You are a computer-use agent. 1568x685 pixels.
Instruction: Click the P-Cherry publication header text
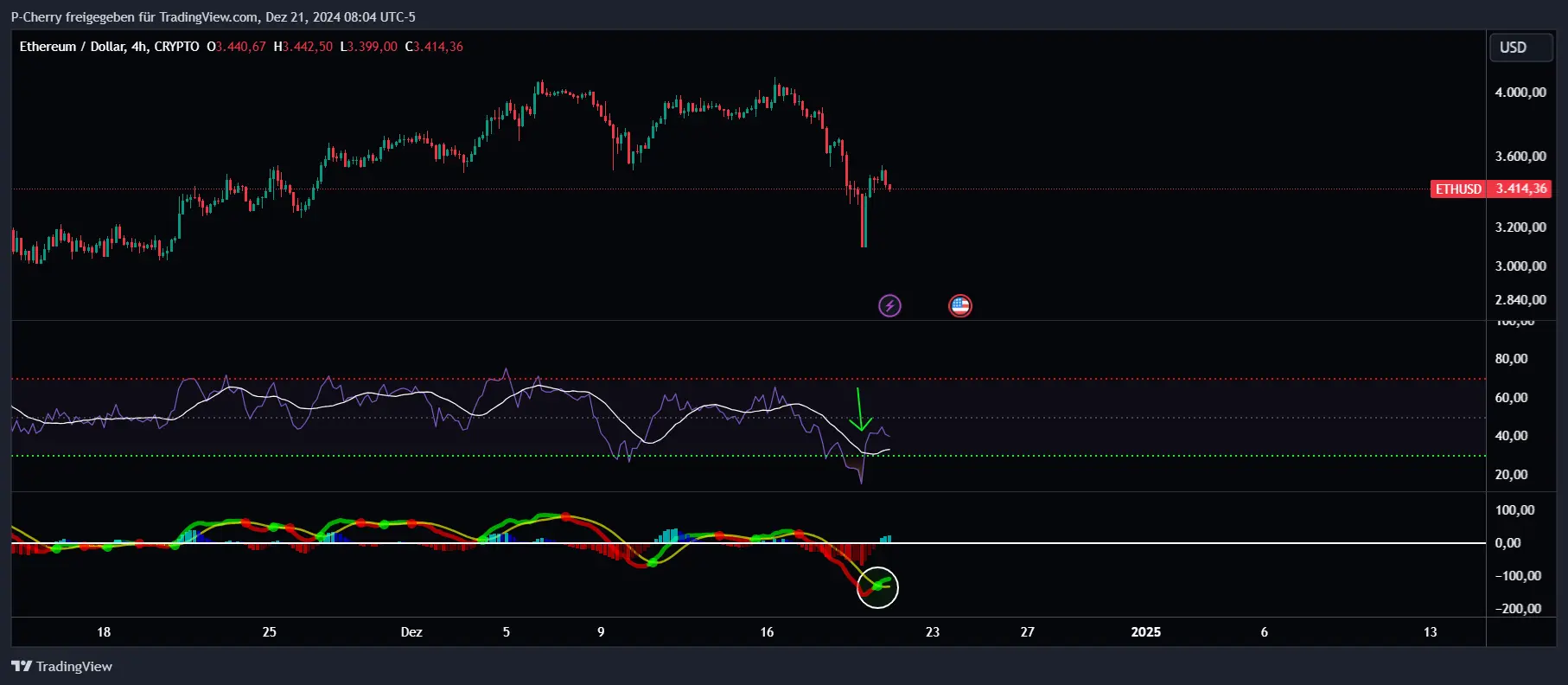coord(213,17)
